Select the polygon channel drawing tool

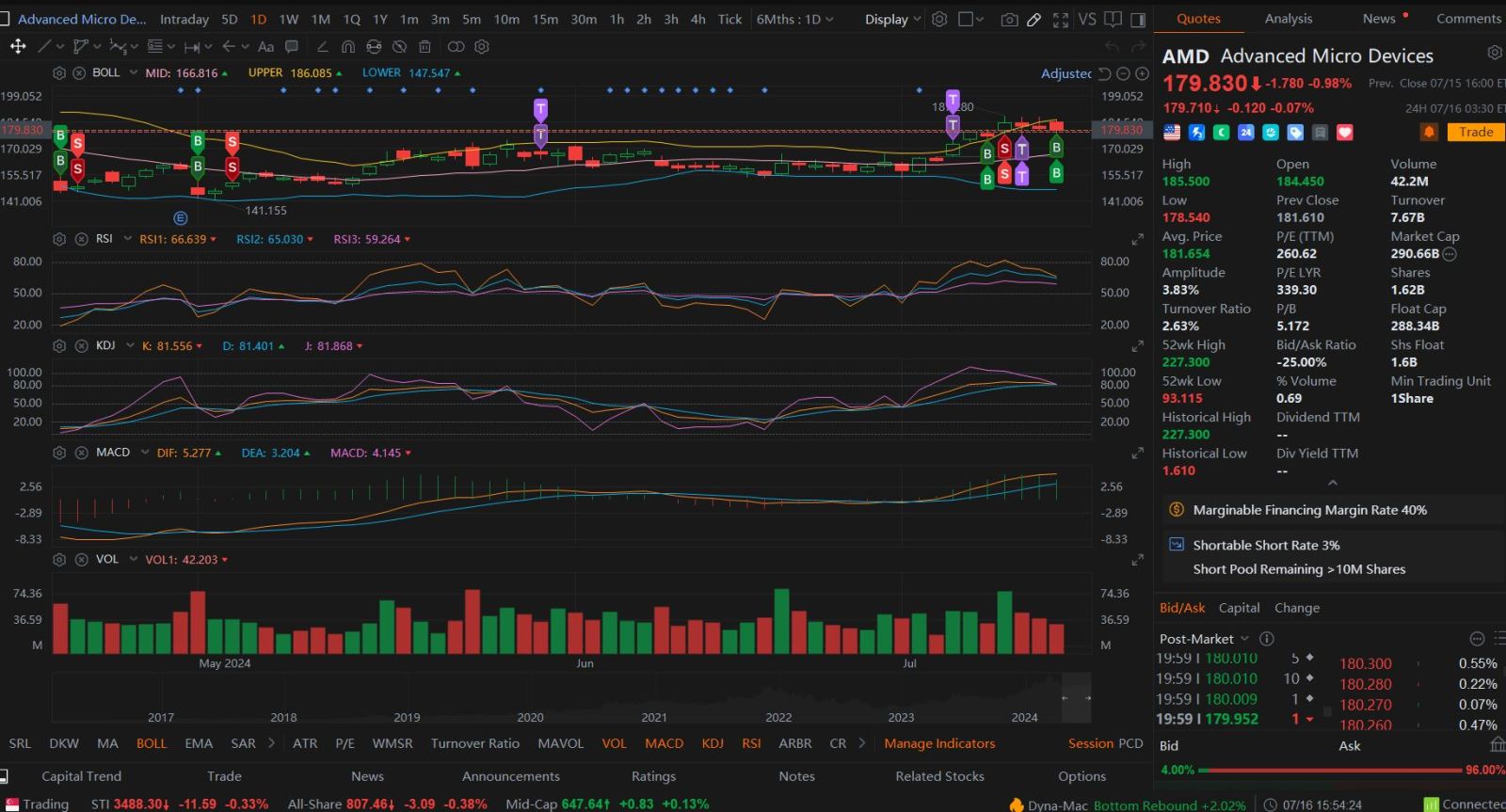pos(82,46)
